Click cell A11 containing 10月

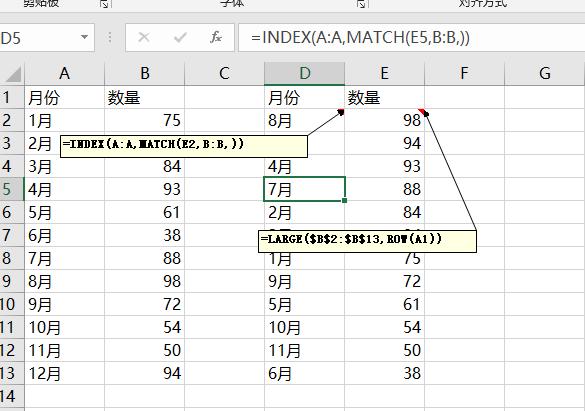tap(65, 327)
